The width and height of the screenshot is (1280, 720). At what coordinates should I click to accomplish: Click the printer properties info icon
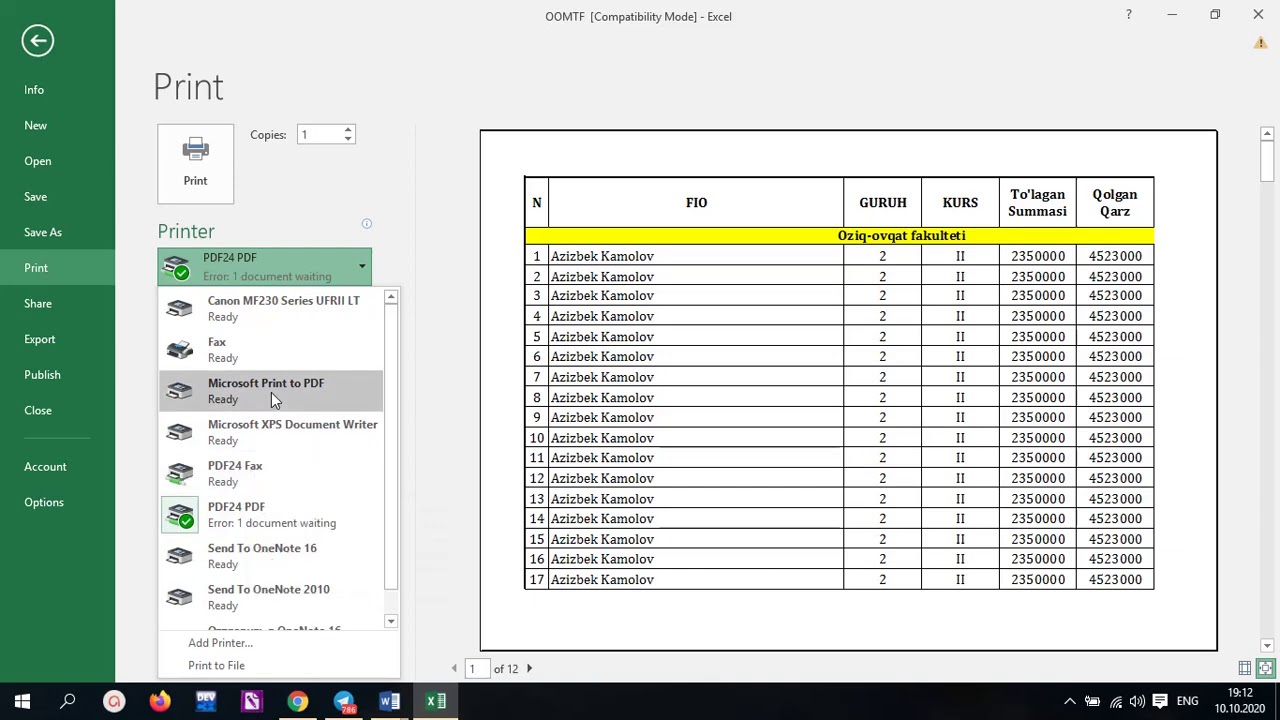367,224
